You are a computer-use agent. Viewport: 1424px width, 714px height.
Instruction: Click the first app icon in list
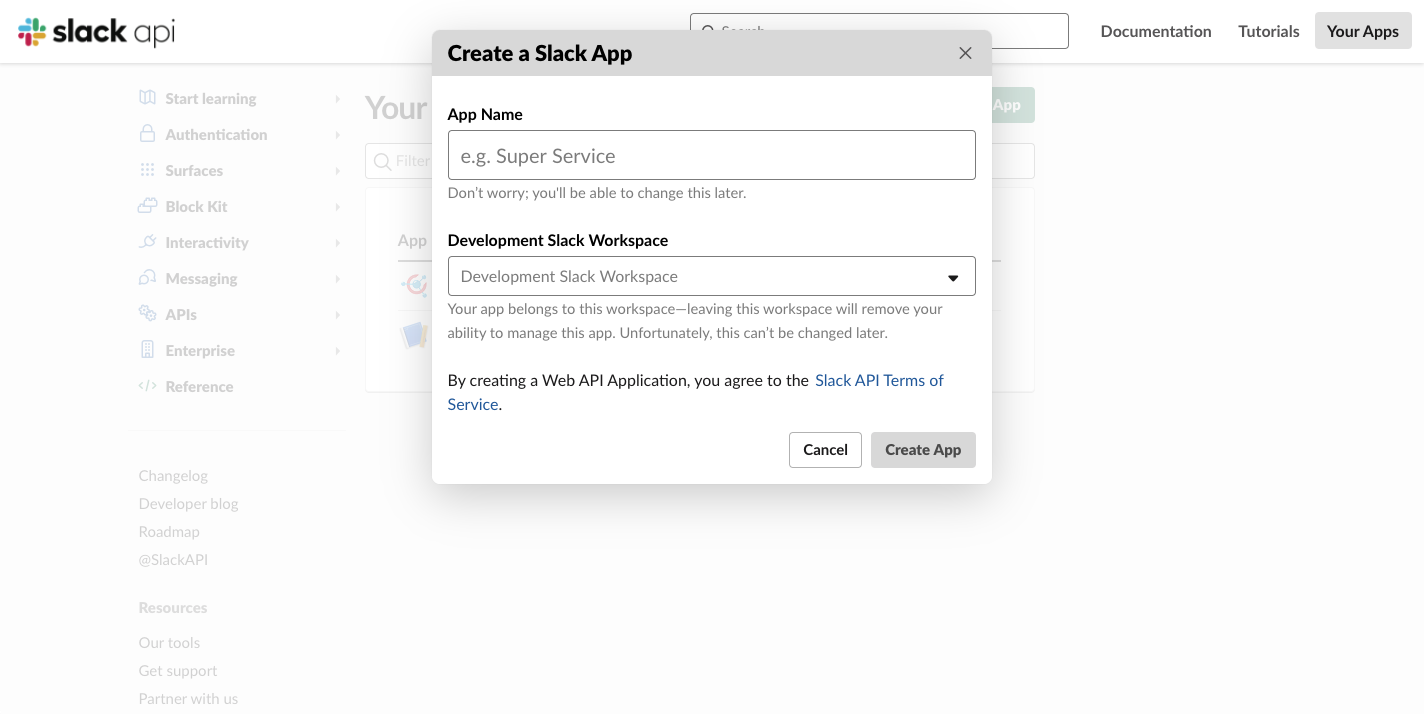(415, 285)
